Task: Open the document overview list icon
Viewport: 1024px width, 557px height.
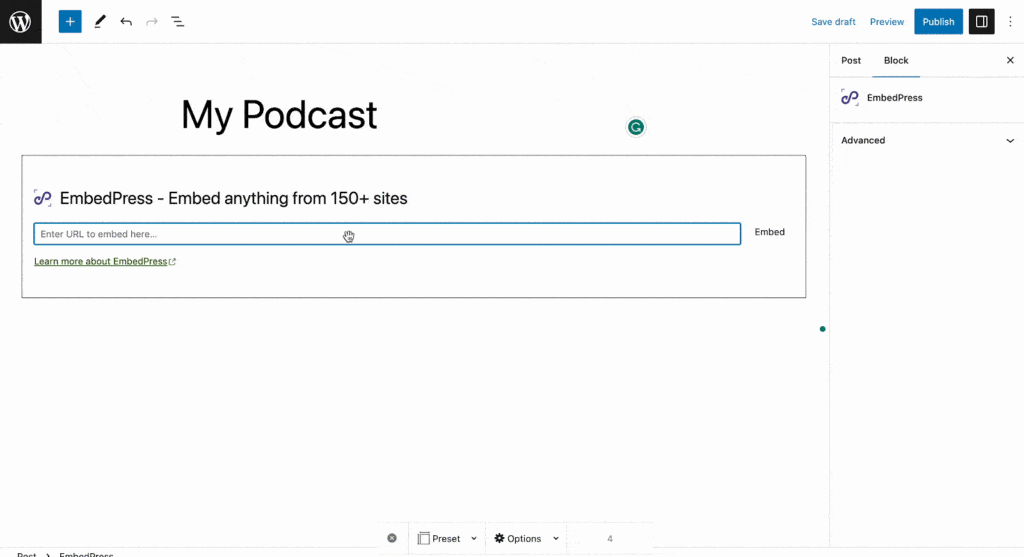Action: 178,22
